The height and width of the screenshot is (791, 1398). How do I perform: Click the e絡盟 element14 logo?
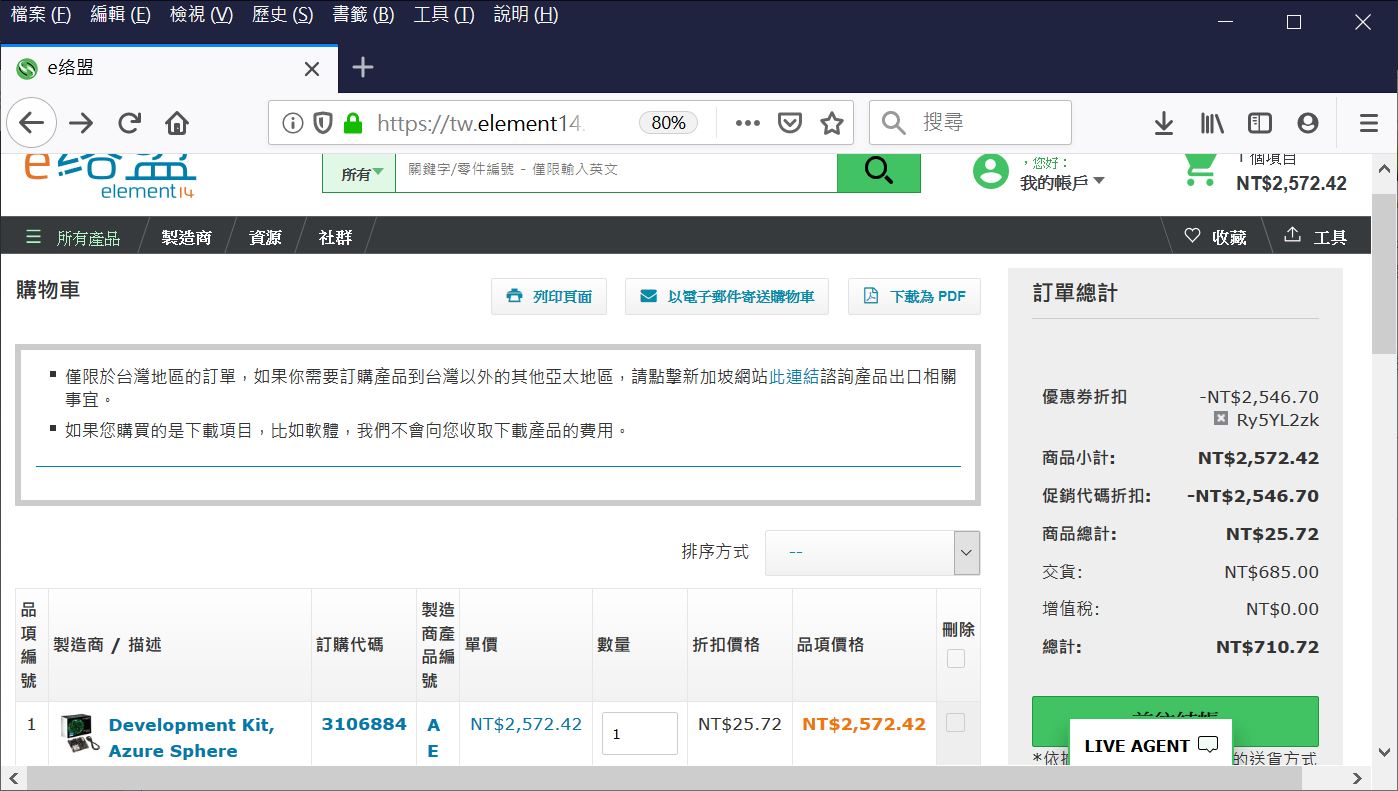click(x=111, y=176)
